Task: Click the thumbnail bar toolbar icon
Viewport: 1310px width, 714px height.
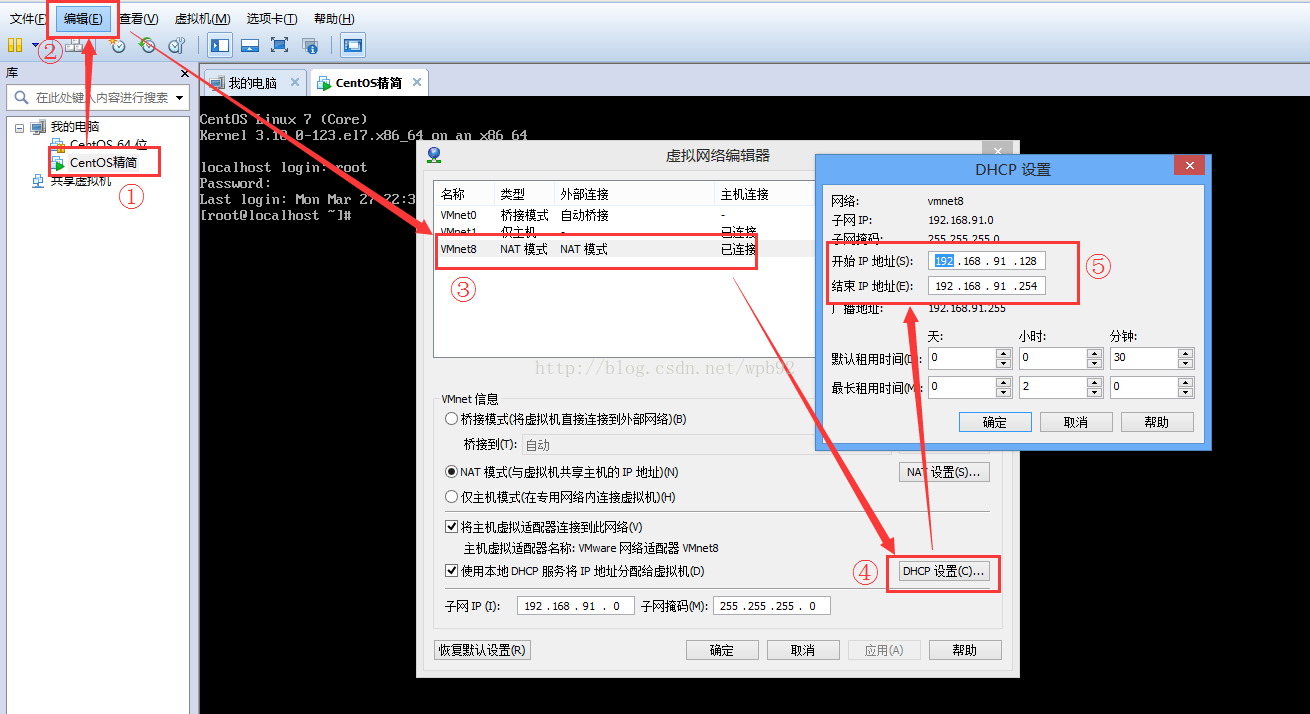Action: (x=250, y=45)
